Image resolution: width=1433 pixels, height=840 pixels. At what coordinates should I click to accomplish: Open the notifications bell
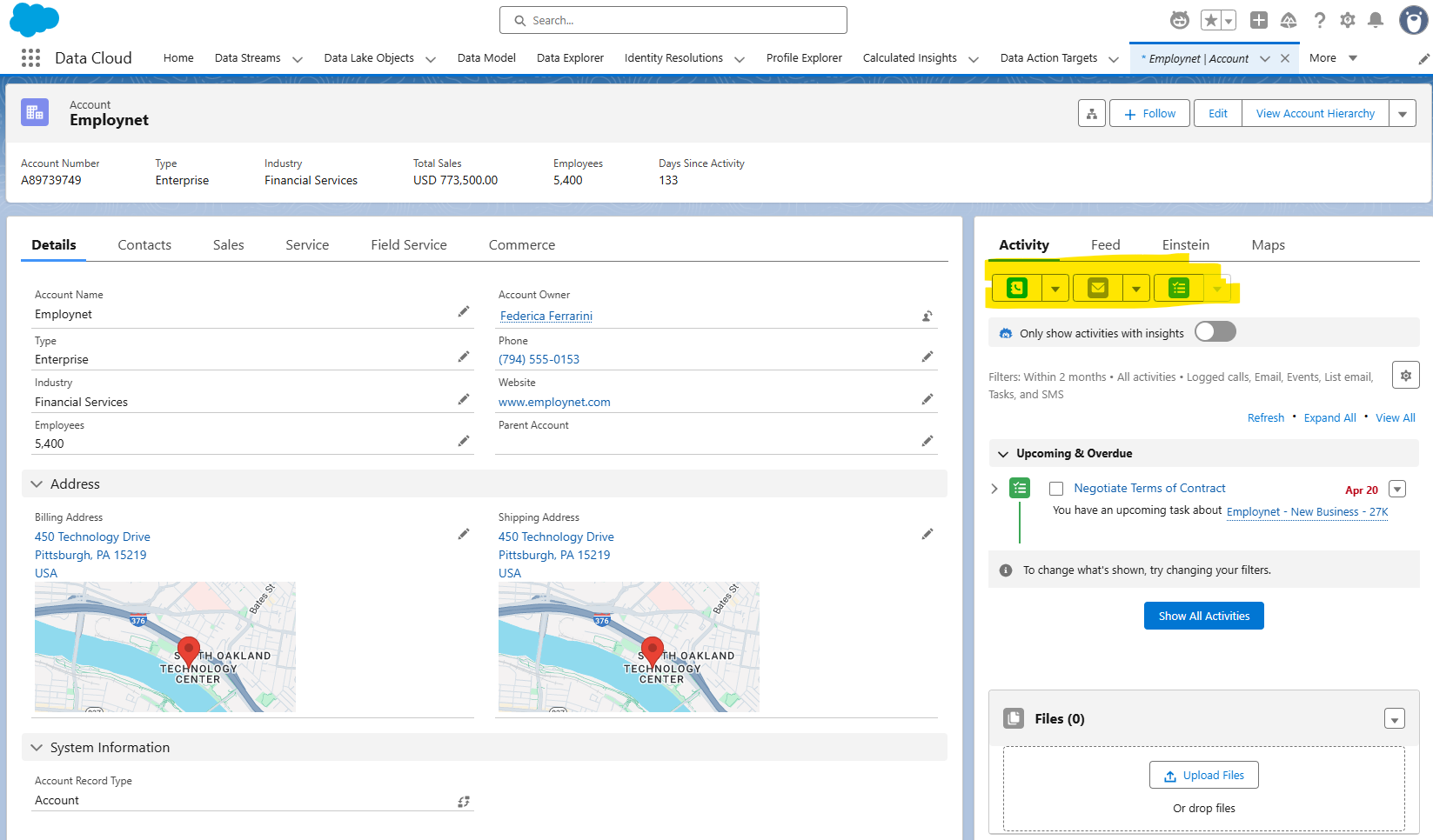1376,20
